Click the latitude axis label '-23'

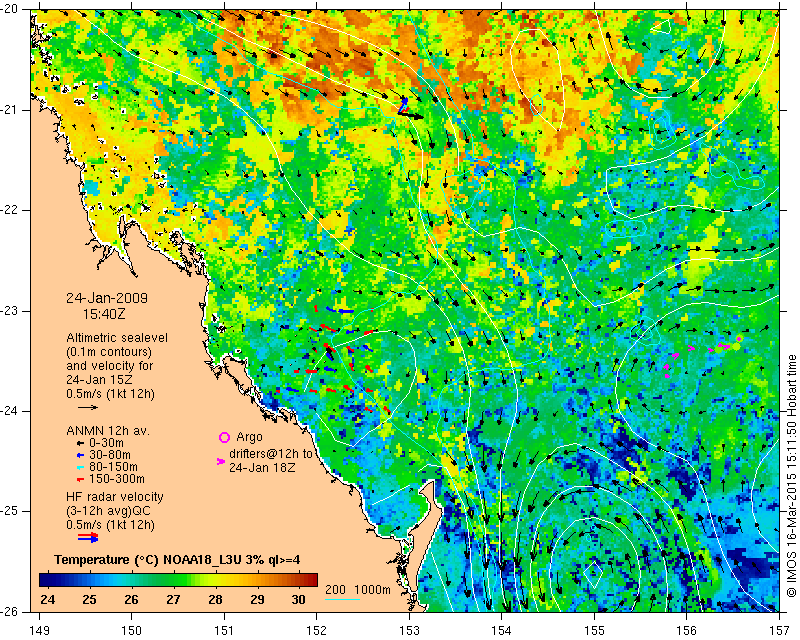coord(9,311)
